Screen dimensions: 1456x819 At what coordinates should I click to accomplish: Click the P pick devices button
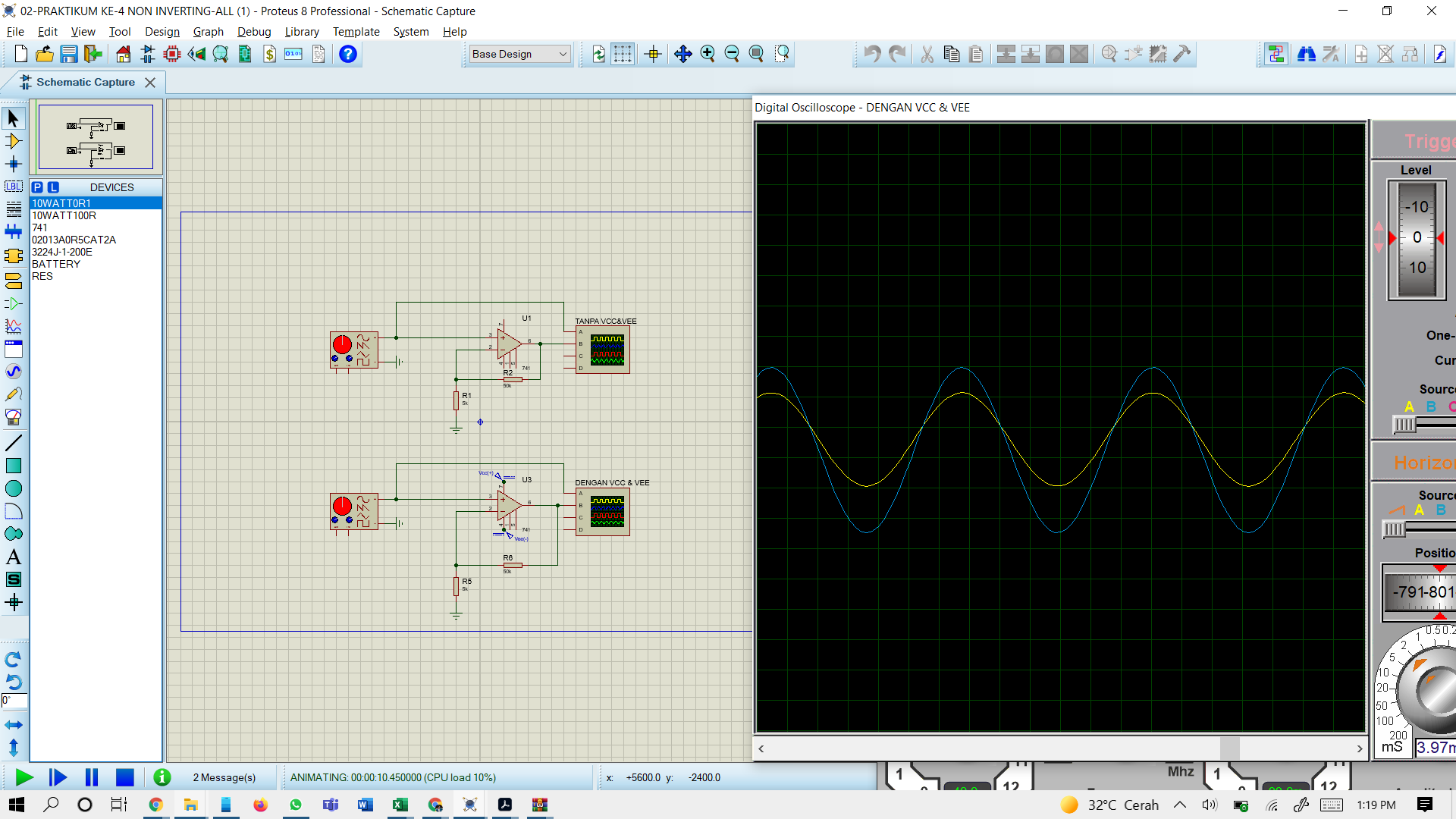coord(37,187)
